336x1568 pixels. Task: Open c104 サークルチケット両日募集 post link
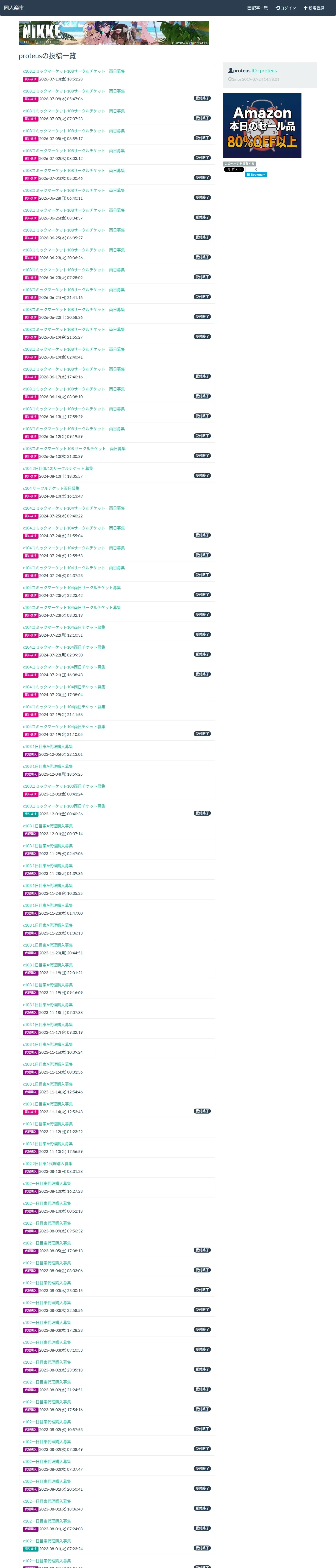coord(51,488)
